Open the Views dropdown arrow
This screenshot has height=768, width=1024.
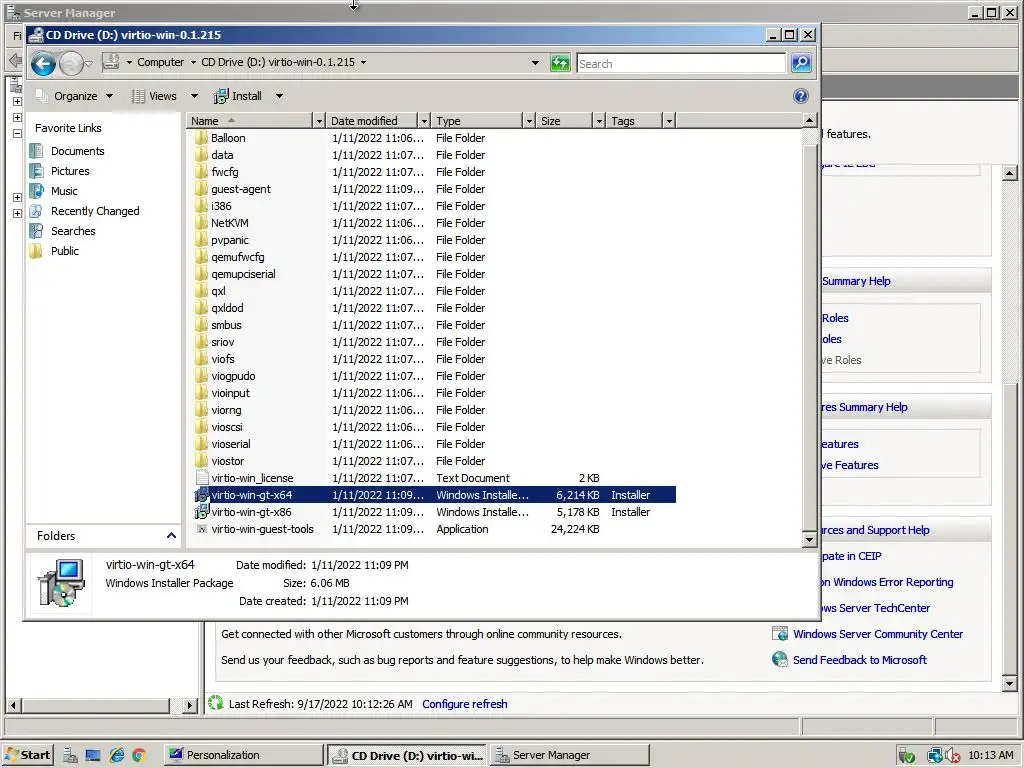194,96
